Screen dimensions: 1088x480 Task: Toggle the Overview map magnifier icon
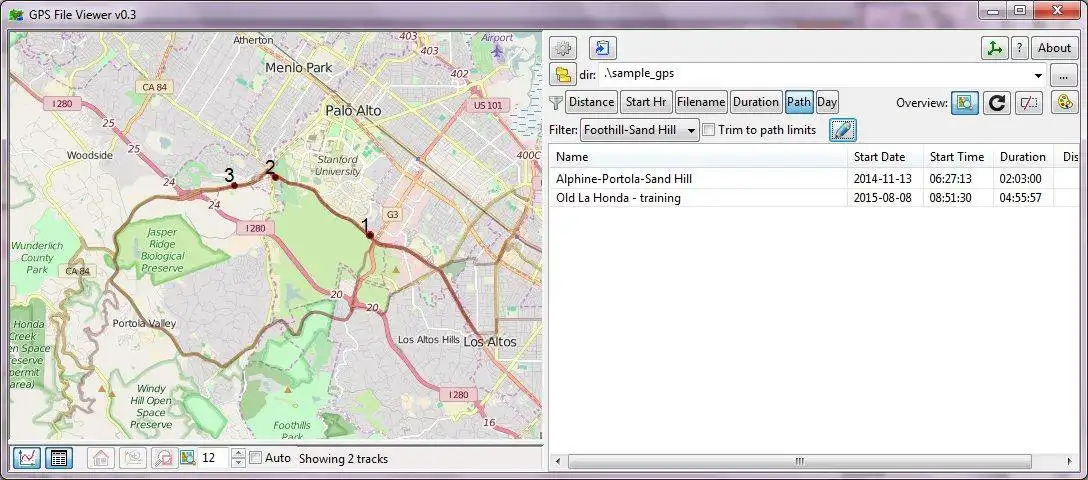coord(964,103)
